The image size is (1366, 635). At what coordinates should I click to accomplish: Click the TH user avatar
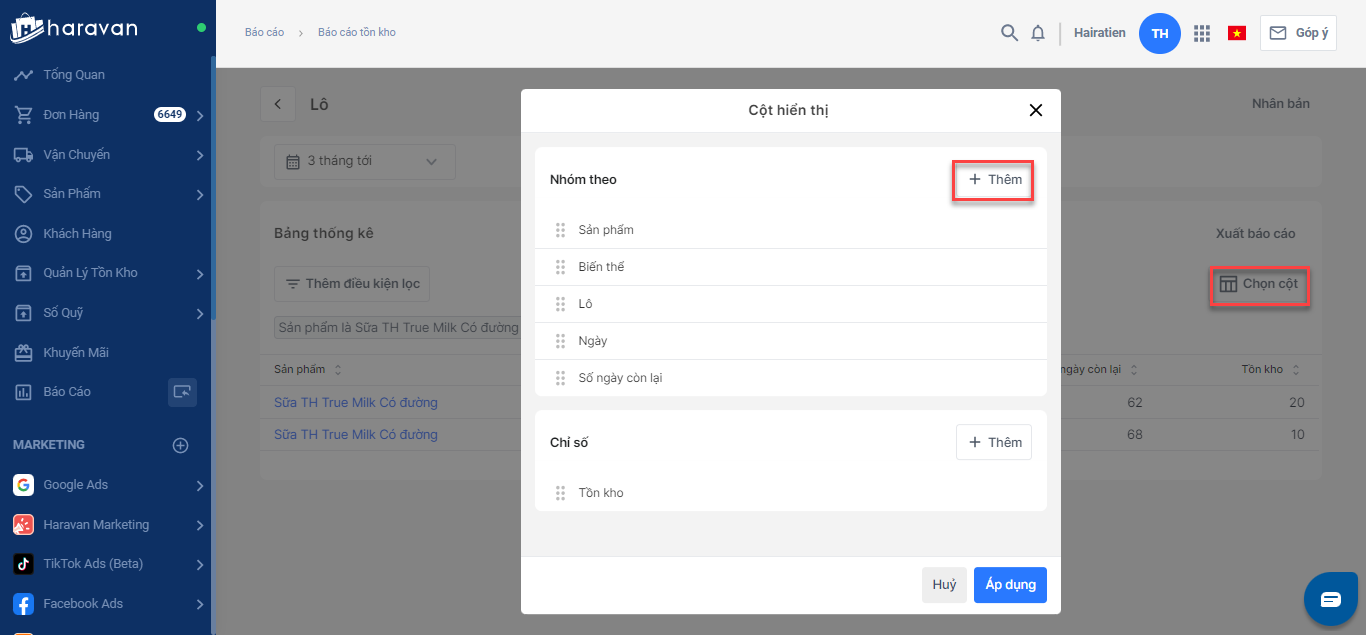tap(1159, 33)
